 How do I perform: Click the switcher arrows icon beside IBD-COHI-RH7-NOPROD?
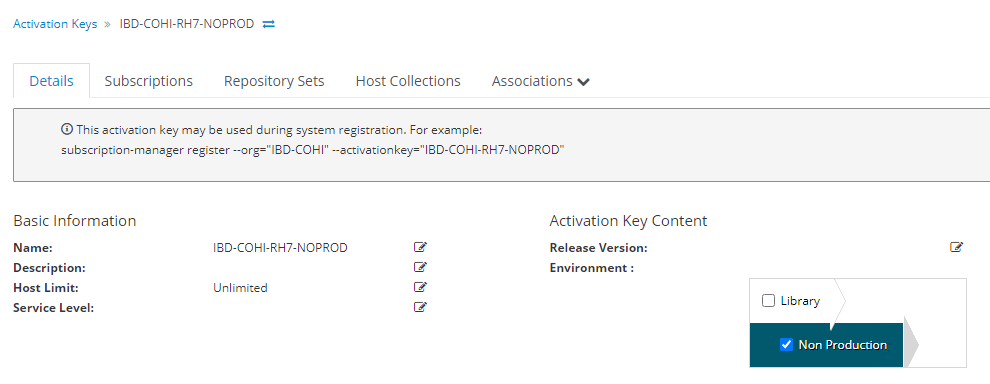point(269,24)
